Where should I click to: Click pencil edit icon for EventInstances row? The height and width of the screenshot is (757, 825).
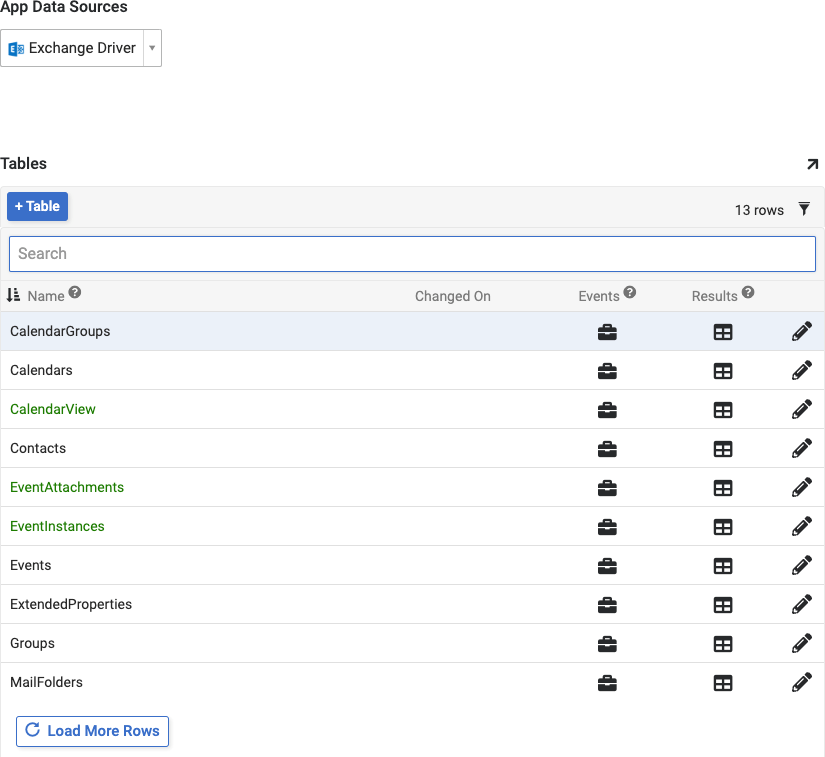tap(801, 527)
